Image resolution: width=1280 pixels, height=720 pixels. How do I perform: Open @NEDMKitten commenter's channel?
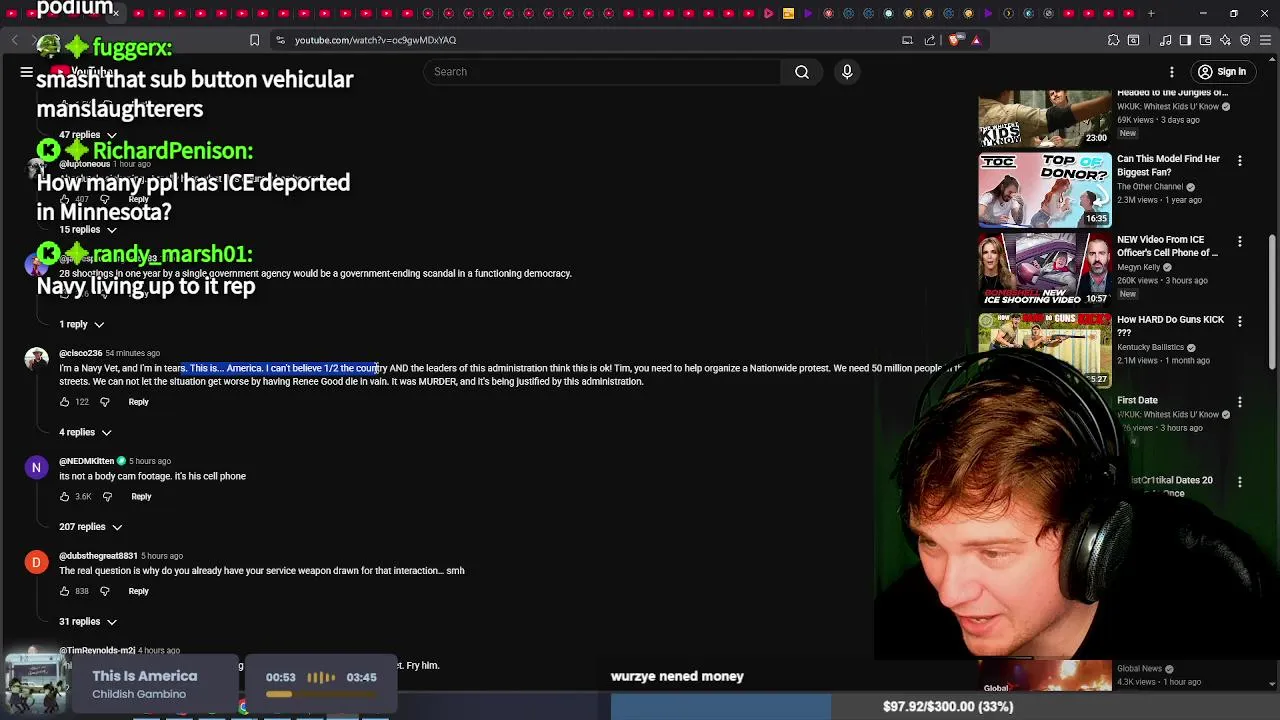[86, 461]
